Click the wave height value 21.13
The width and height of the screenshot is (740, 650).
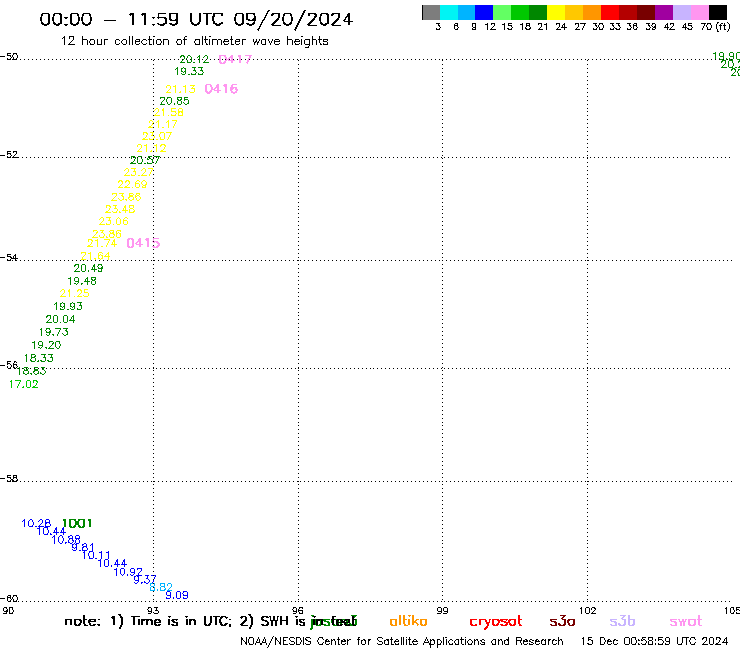181,89
